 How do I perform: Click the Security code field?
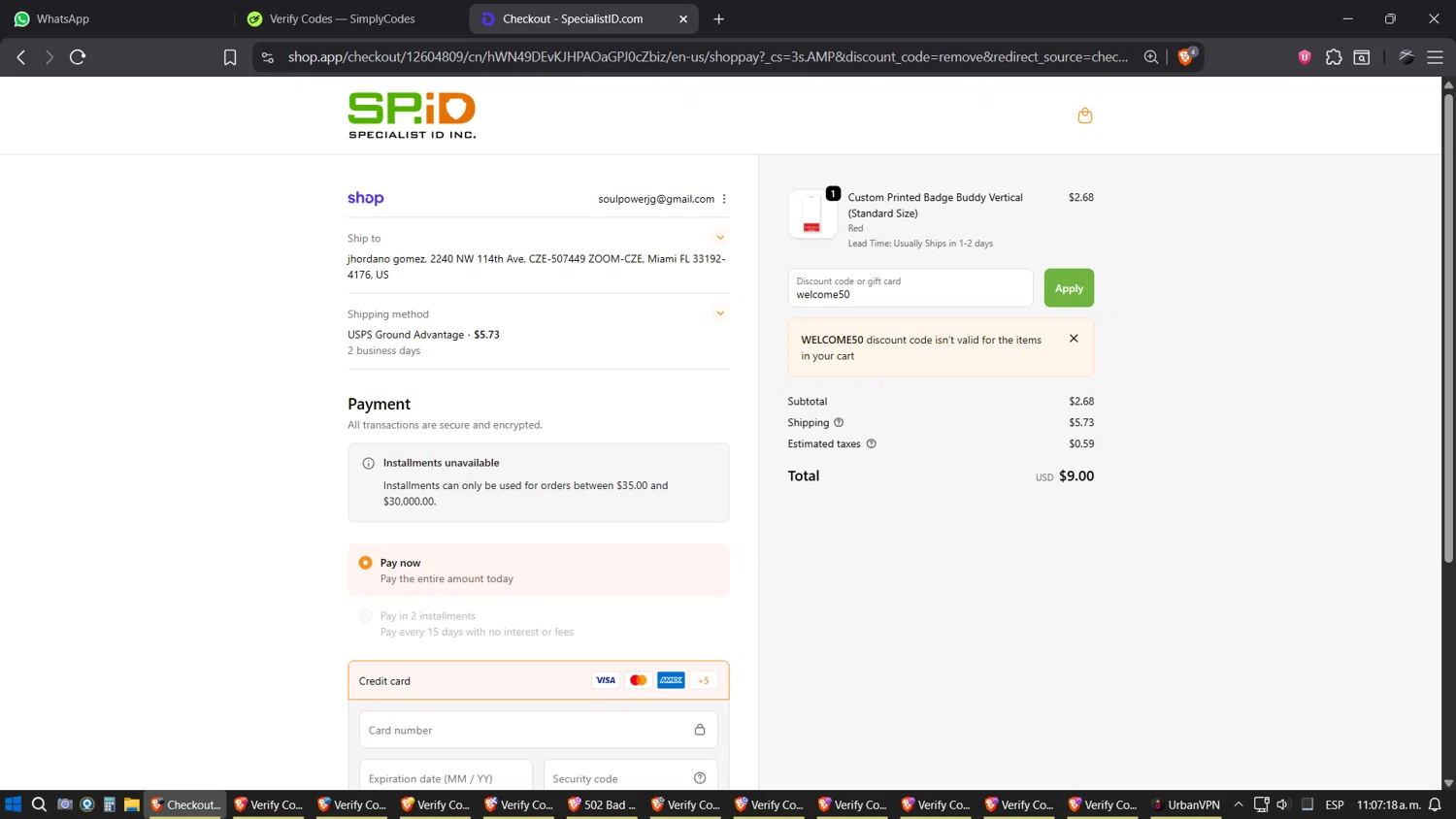[631, 776]
